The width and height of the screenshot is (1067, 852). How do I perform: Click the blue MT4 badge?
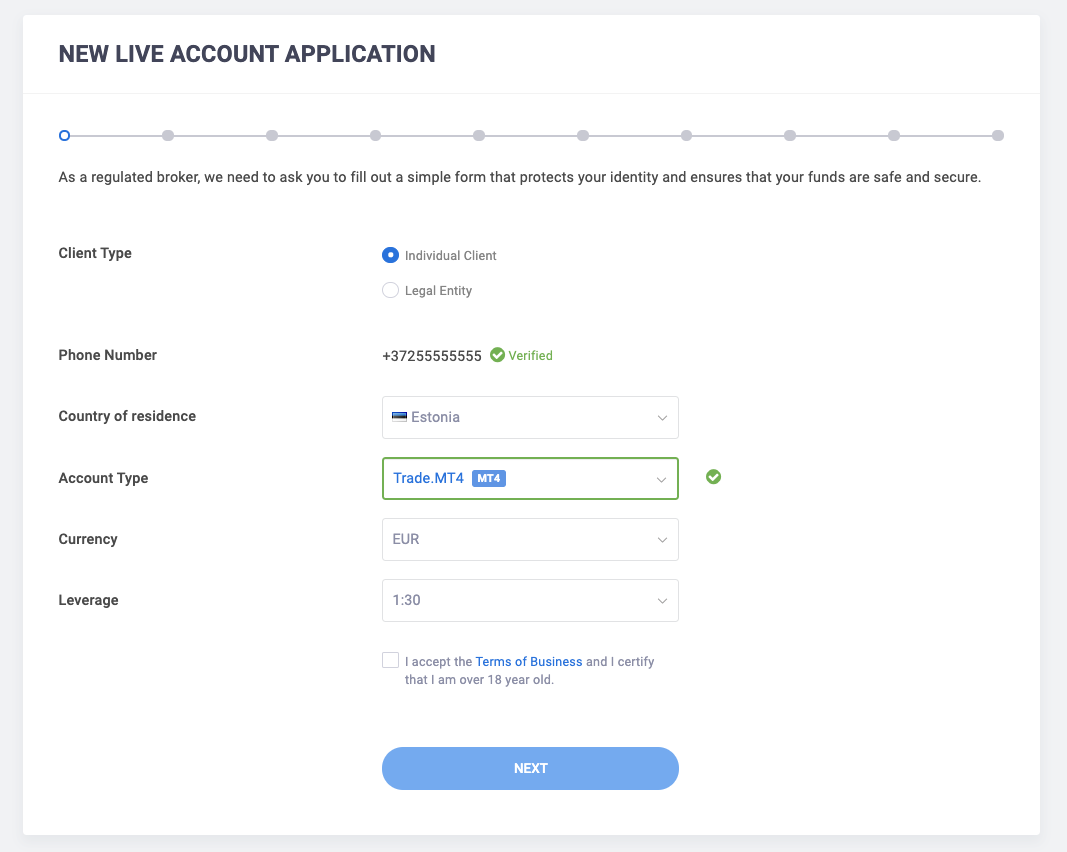489,478
